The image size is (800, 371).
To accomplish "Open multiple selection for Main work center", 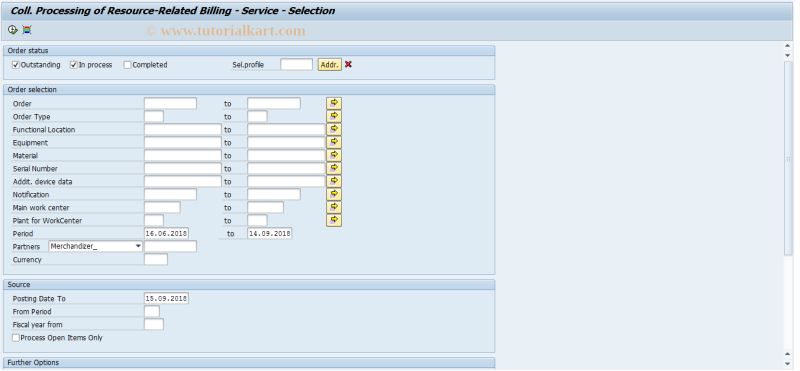I will pyautogui.click(x=334, y=207).
